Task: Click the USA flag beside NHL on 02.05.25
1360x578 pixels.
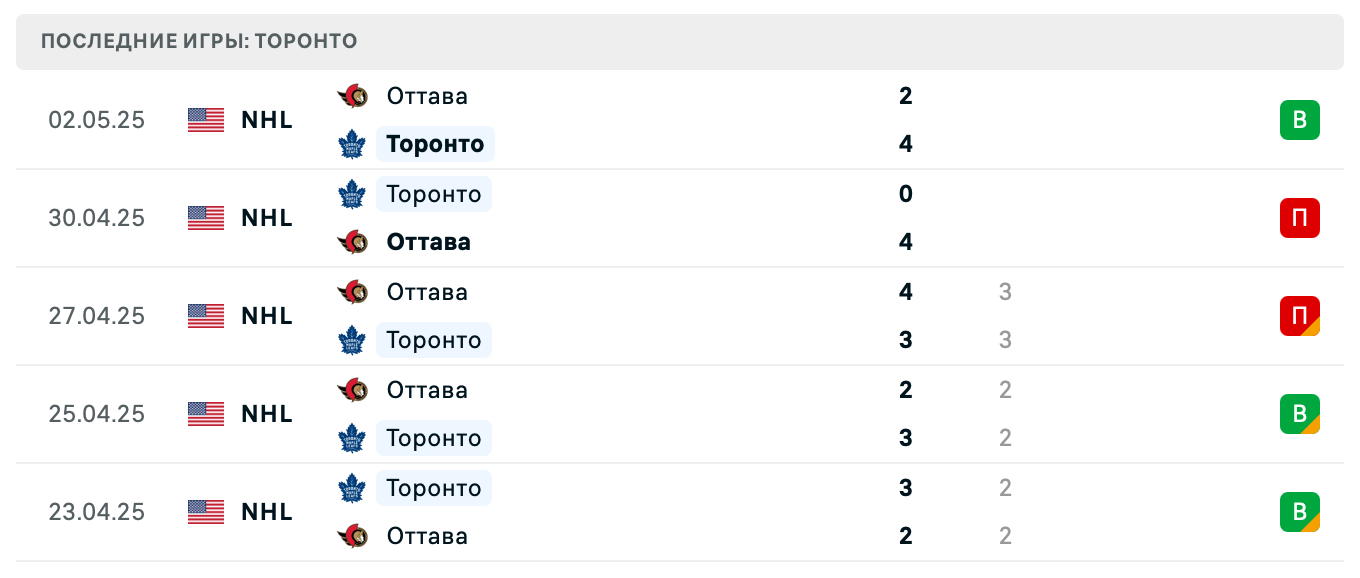Action: coord(206,120)
